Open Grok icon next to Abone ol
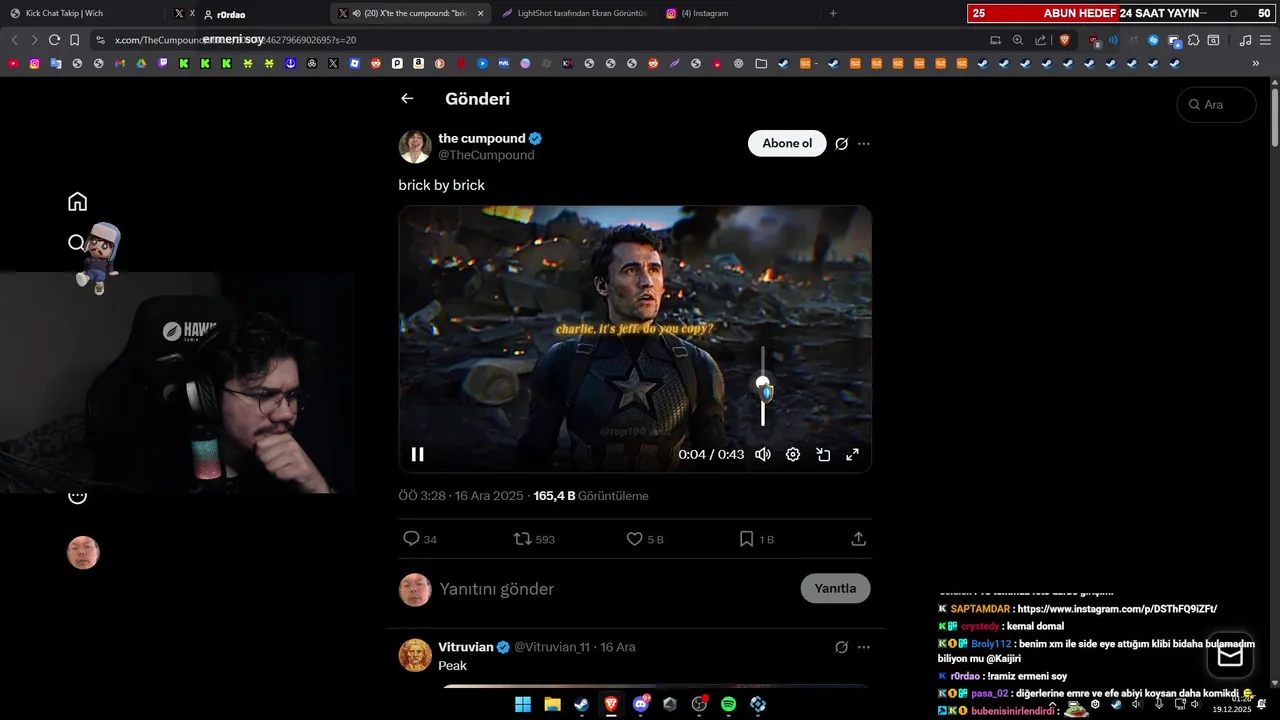 point(842,144)
